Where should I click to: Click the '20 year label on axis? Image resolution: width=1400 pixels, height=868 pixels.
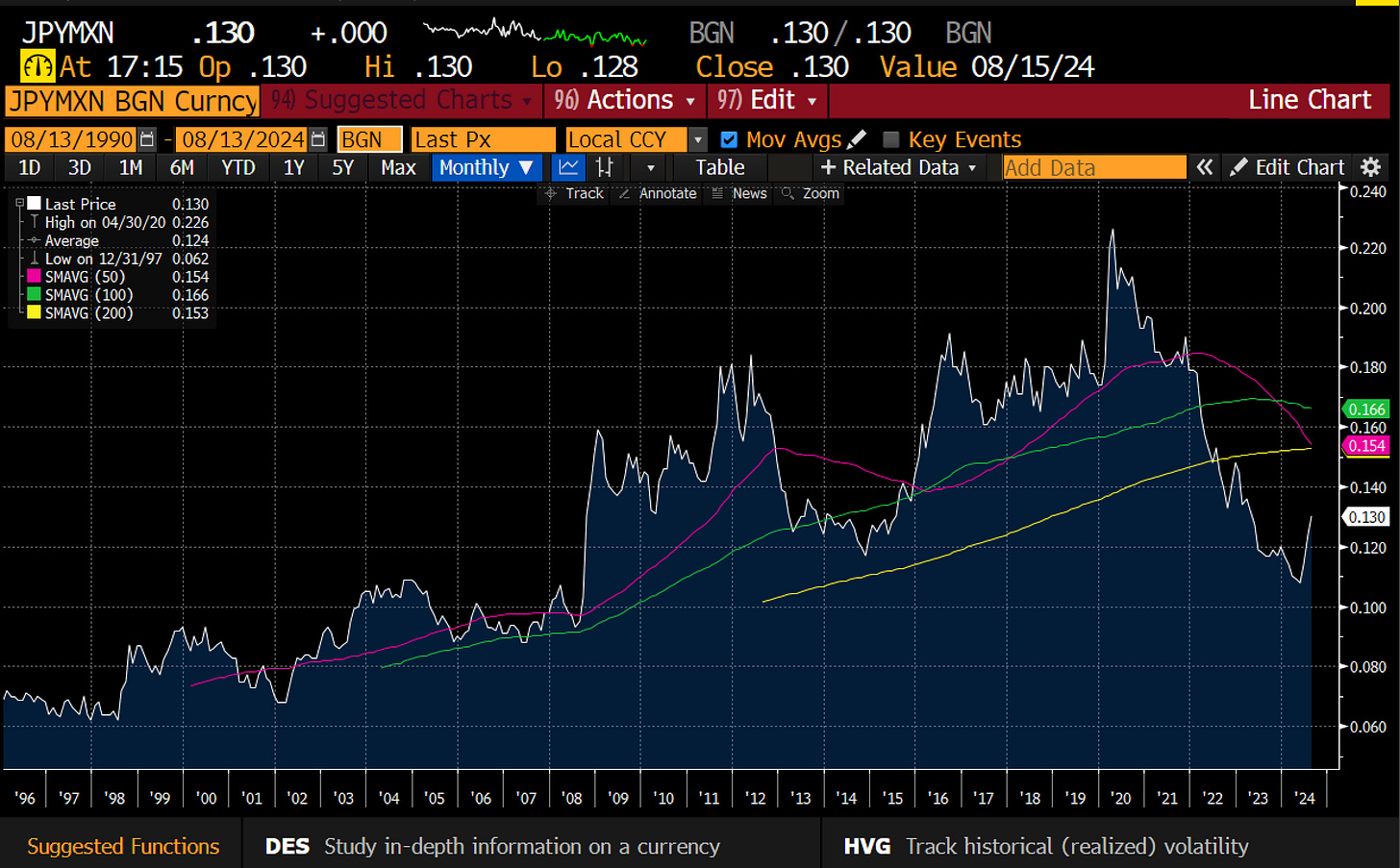click(x=1120, y=798)
